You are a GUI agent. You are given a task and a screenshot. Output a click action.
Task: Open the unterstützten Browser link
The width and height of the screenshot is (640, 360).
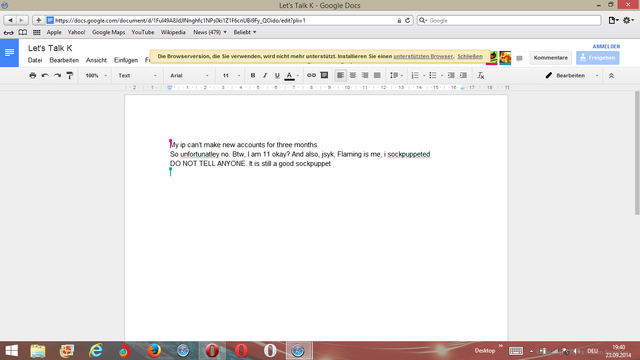tap(423, 56)
